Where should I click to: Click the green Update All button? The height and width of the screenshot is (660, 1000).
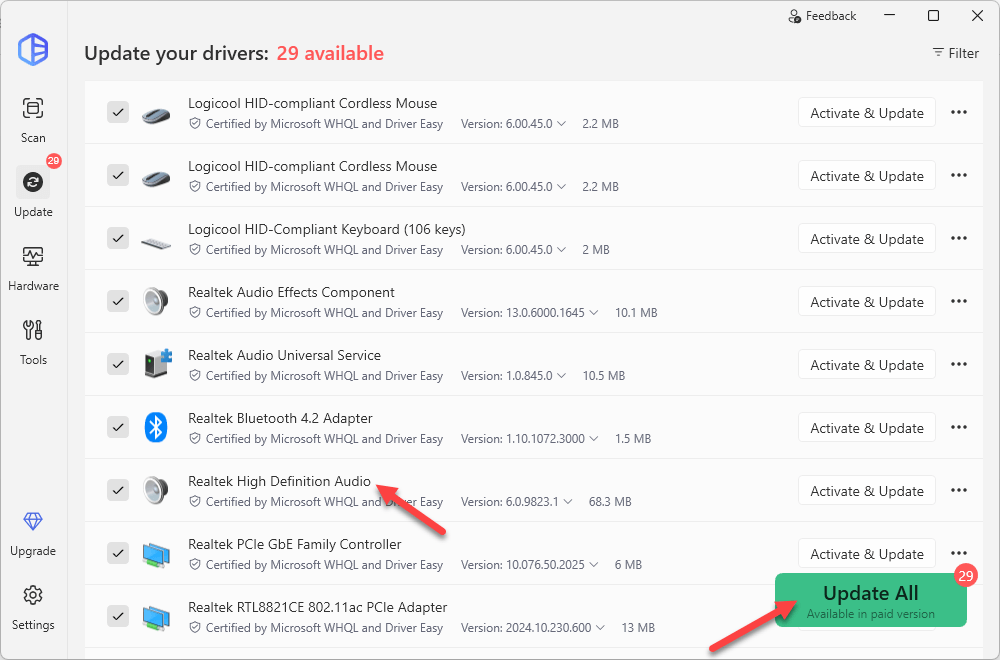click(870, 600)
